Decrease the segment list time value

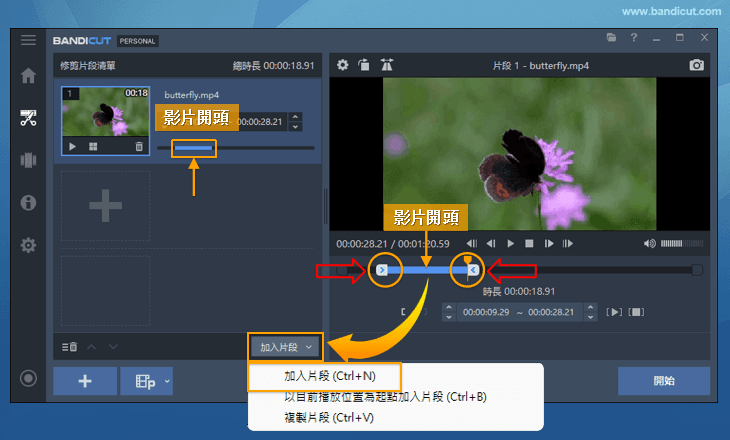(x=295, y=127)
